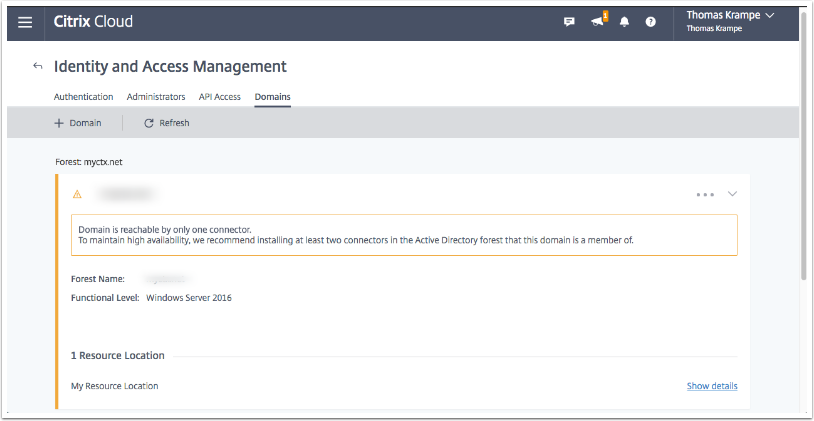Switch to the Authentication tab

(x=84, y=97)
